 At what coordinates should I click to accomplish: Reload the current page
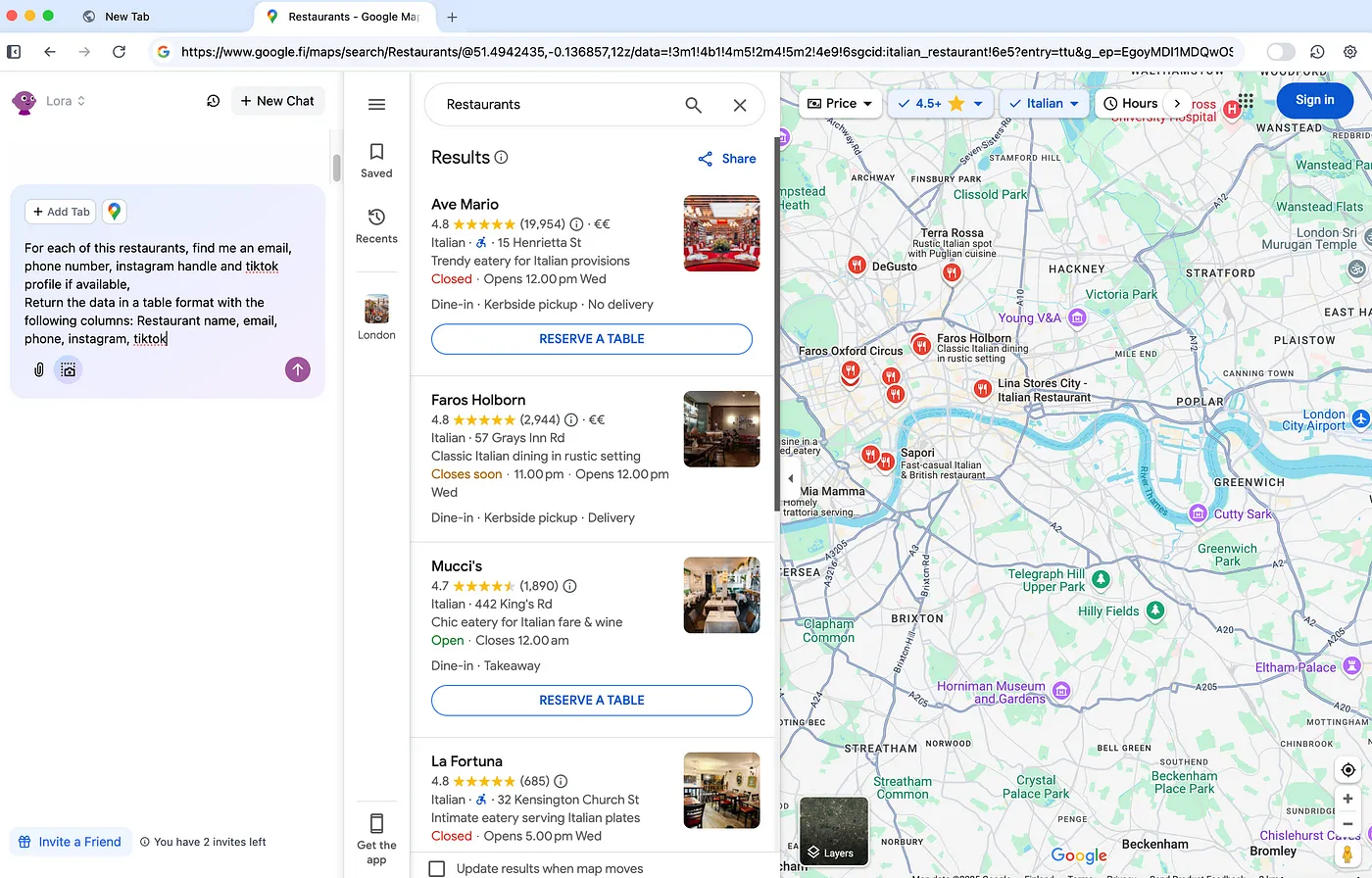pyautogui.click(x=119, y=52)
